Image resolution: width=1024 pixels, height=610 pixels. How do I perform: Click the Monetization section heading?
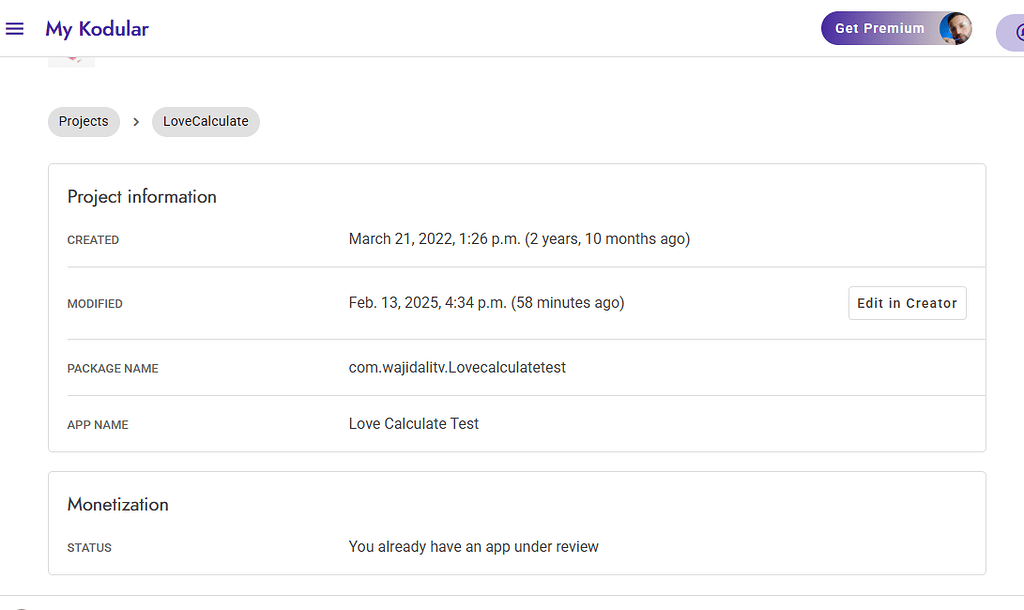pyautogui.click(x=118, y=504)
